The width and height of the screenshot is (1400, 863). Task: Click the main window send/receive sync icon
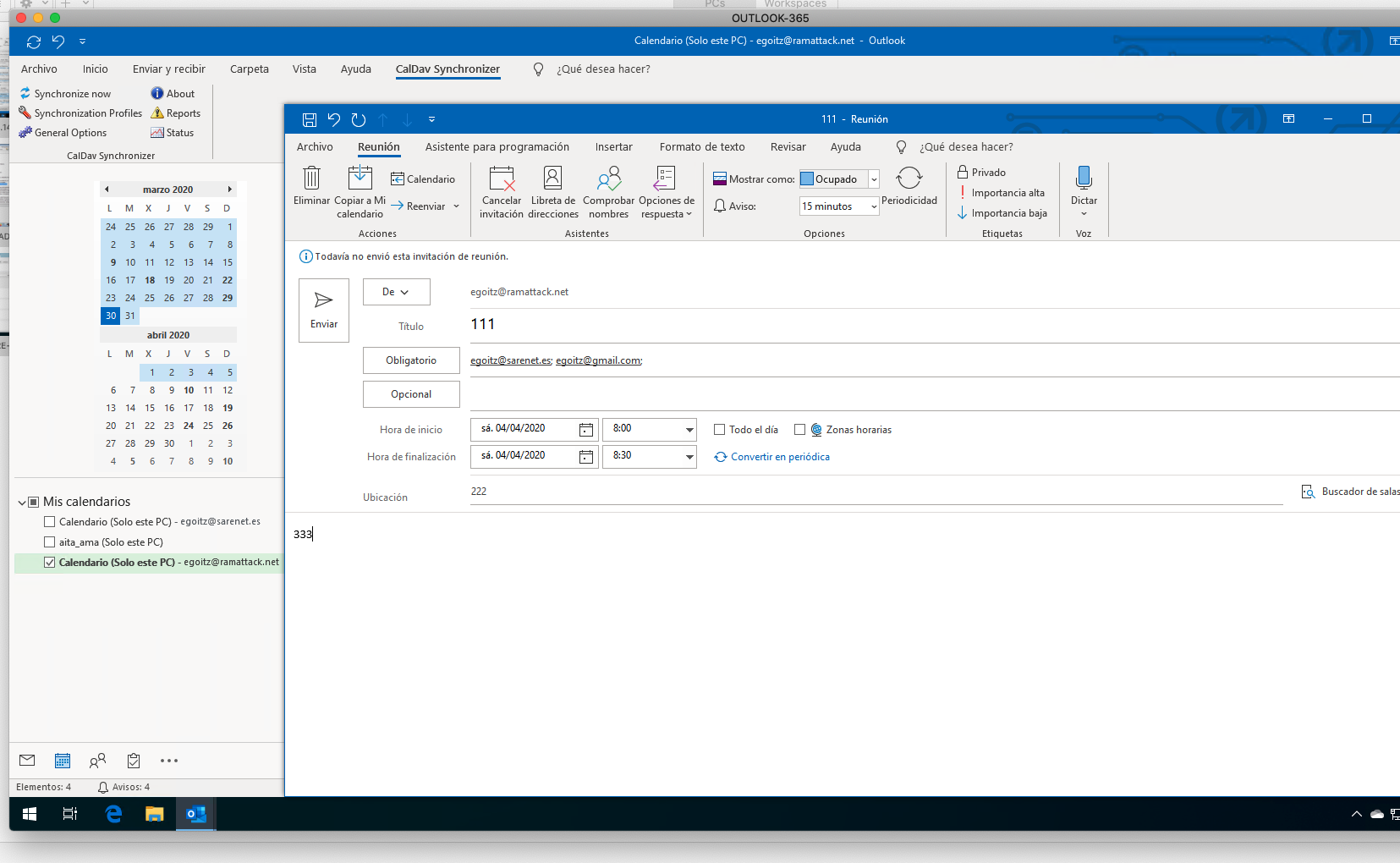34,41
